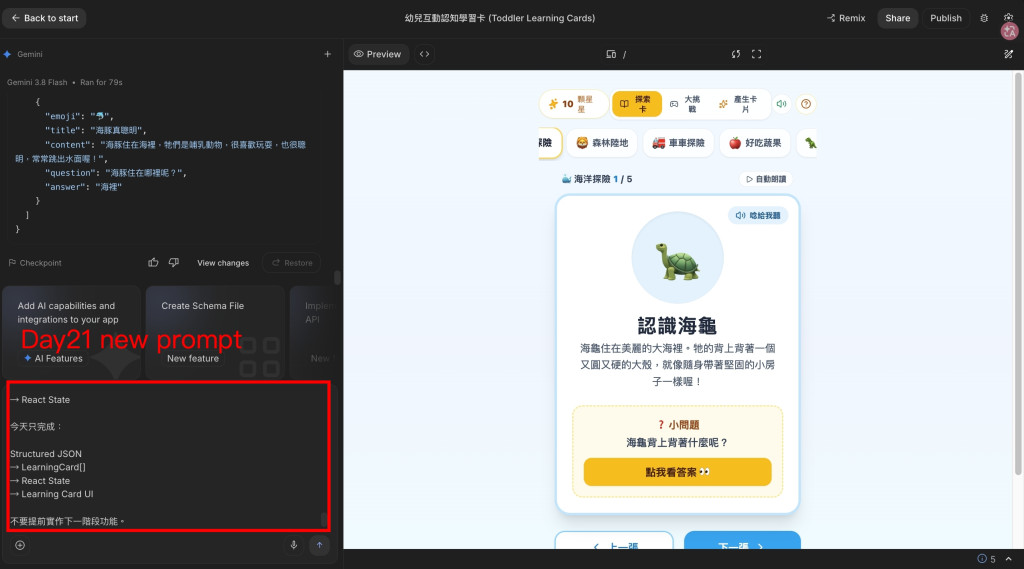Click the project title Toddler Learning Cards
The height and width of the screenshot is (569, 1024).
[x=500, y=18]
